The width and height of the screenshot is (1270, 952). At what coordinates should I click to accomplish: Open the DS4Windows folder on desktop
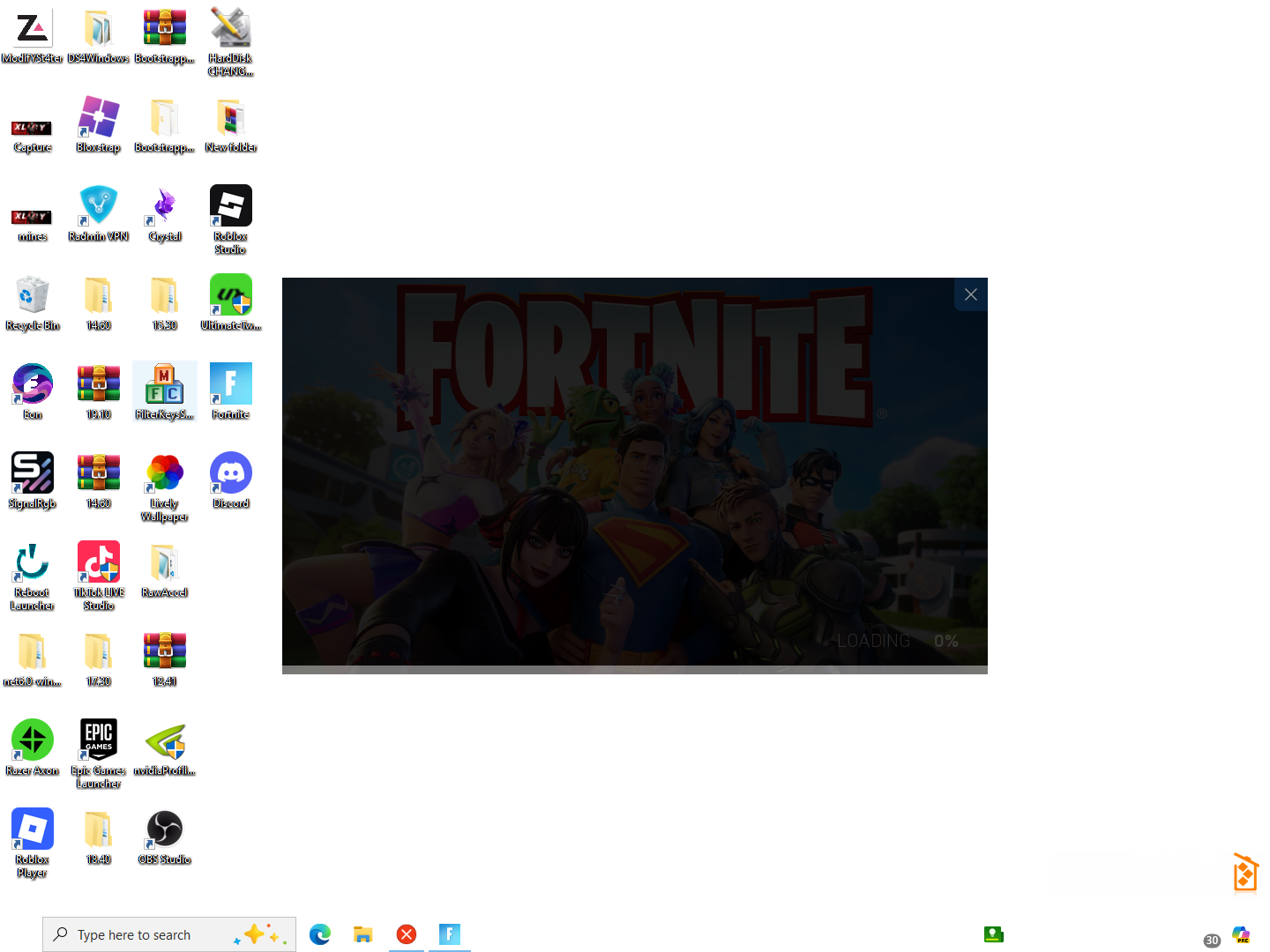click(x=98, y=37)
